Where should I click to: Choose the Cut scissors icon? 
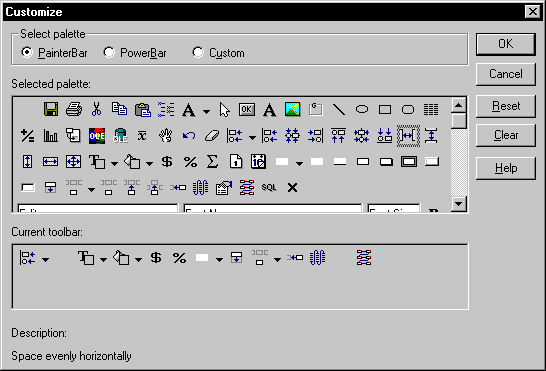[96, 109]
